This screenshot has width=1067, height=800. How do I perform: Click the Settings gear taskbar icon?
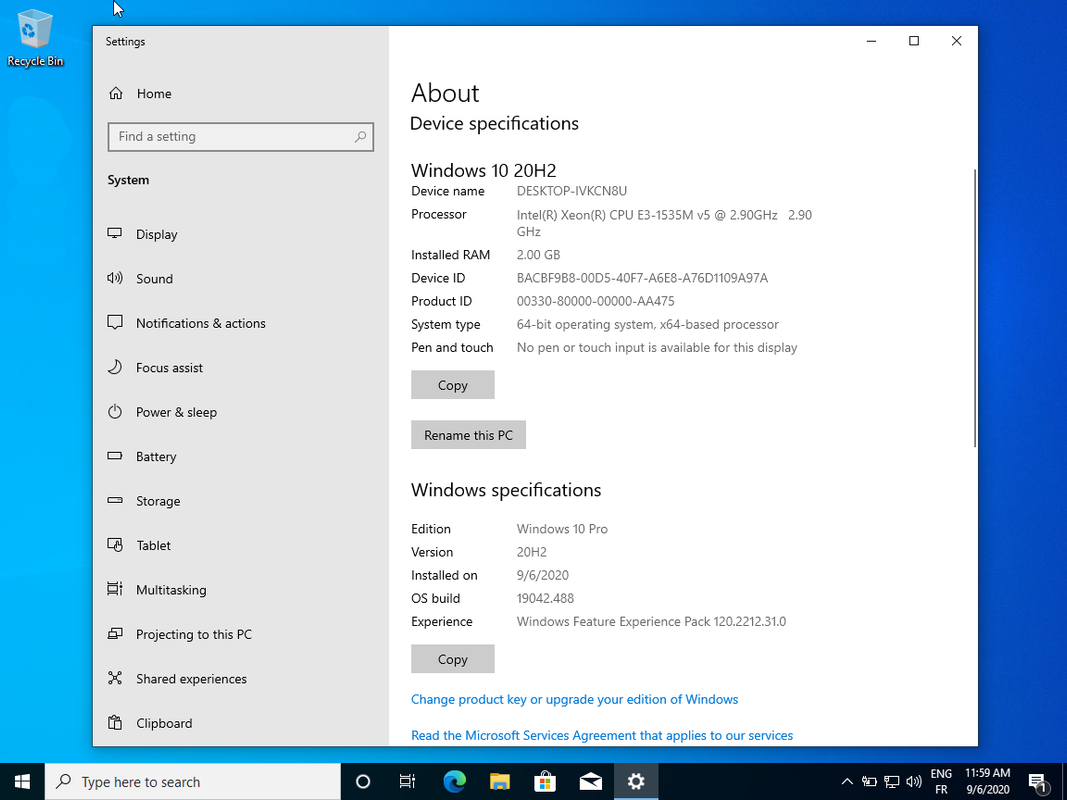pyautogui.click(x=636, y=782)
